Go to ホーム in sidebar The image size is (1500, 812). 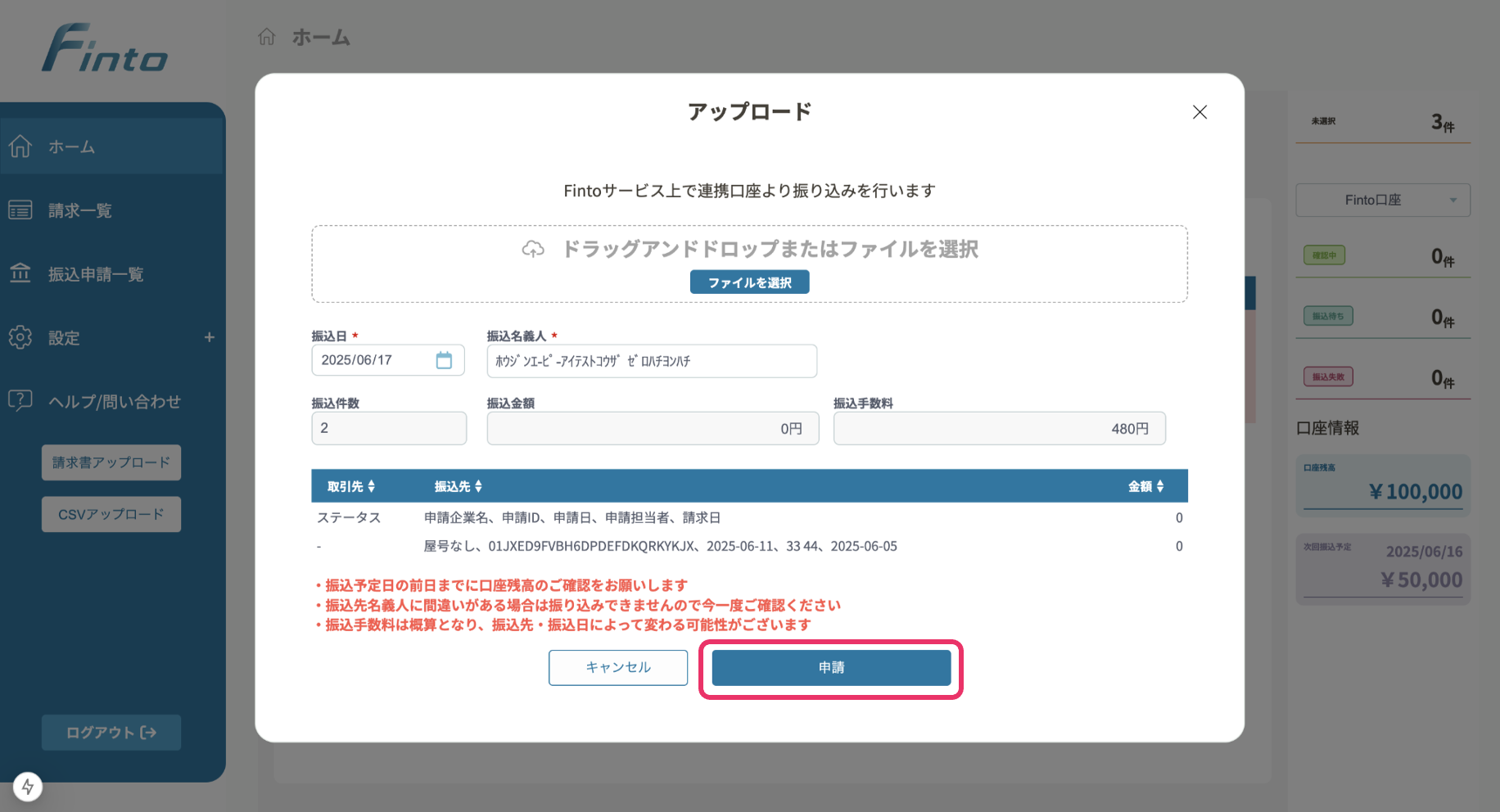coord(71,147)
